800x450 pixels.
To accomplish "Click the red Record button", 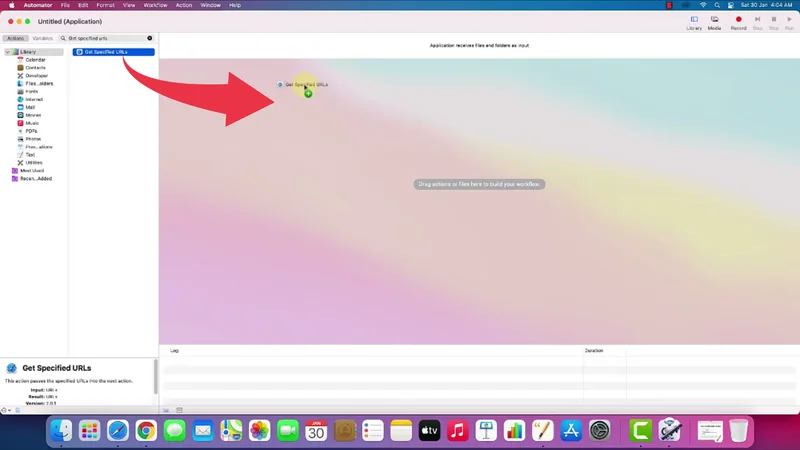I will pyautogui.click(x=738, y=21).
